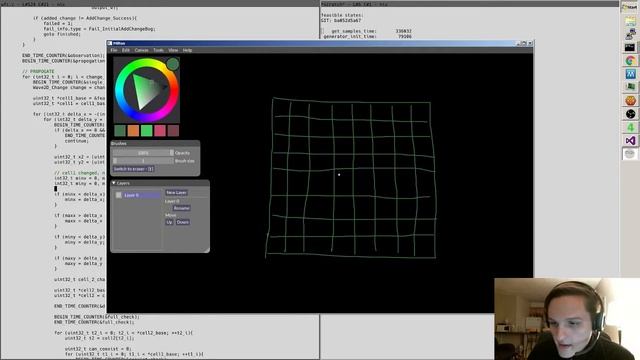Click the Rename button

click(182, 208)
